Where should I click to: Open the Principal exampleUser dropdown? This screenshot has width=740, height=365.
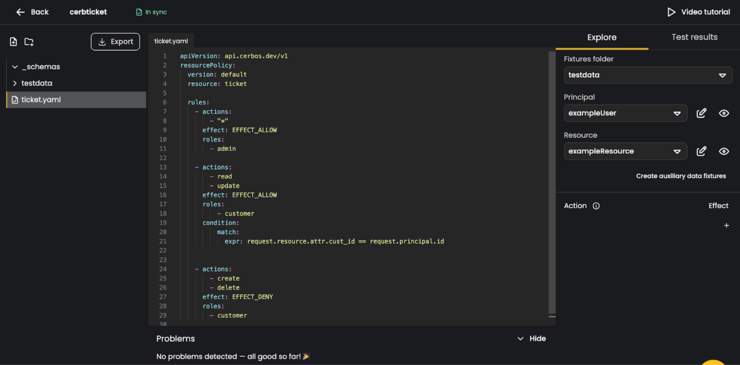click(x=625, y=113)
